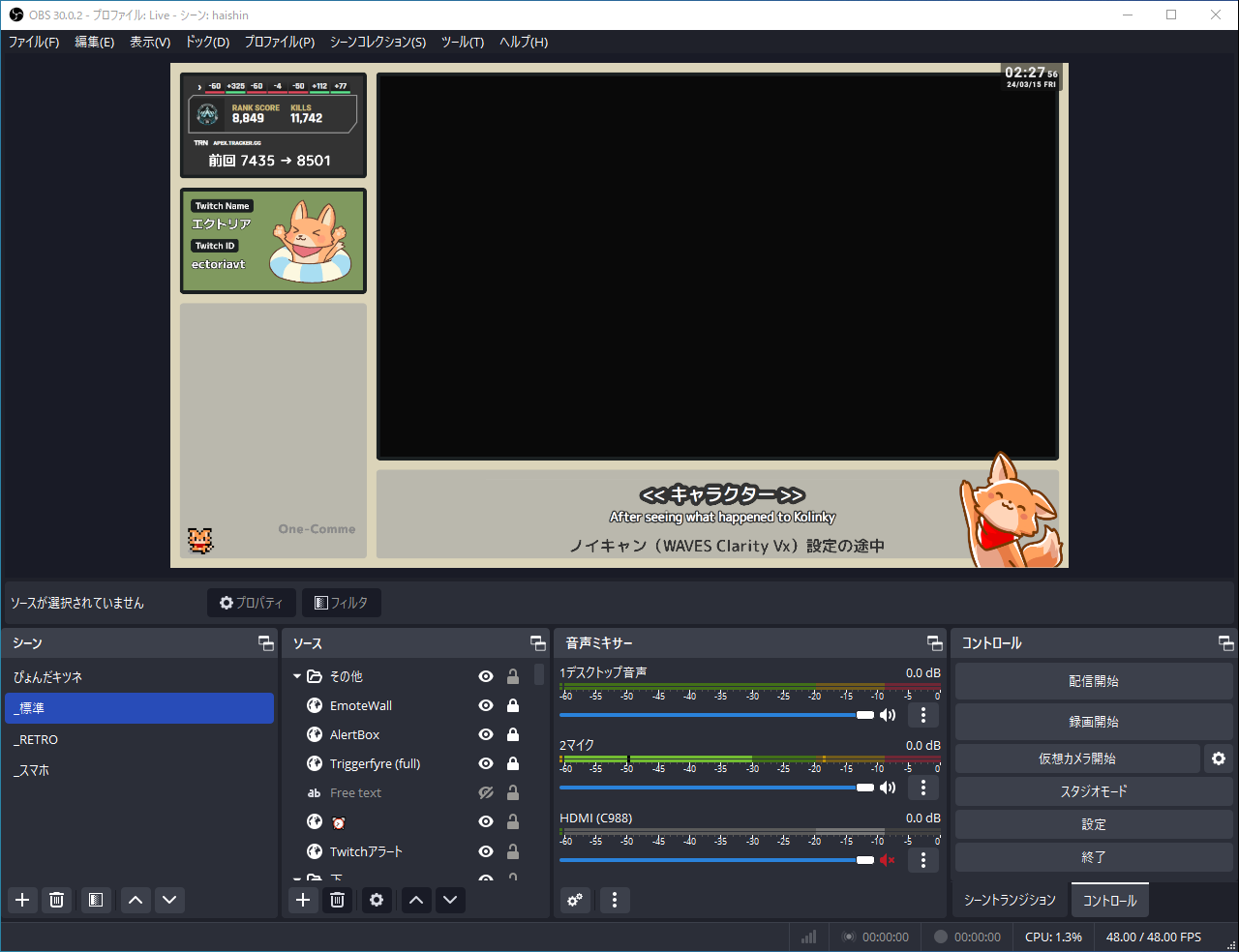Pop out the 音声ミキサー panel
The height and width of the screenshot is (952, 1239).
934,642
